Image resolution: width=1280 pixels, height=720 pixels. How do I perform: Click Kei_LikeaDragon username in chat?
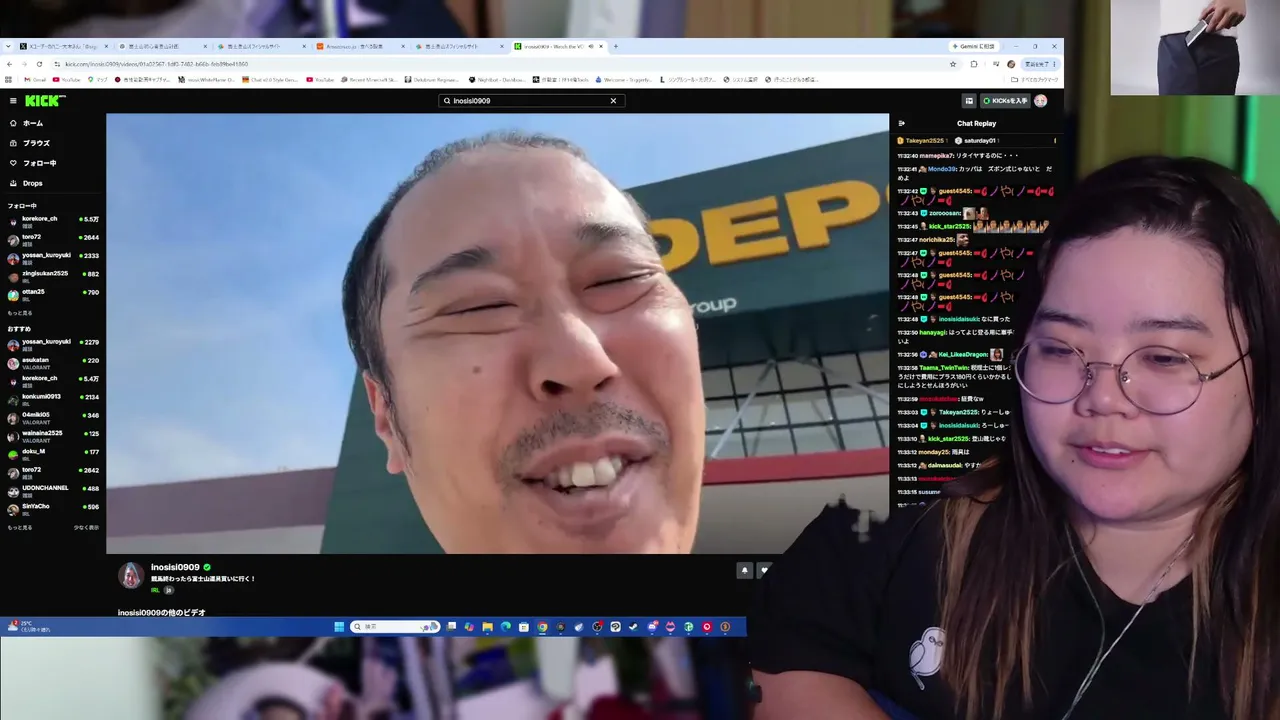[962, 355]
